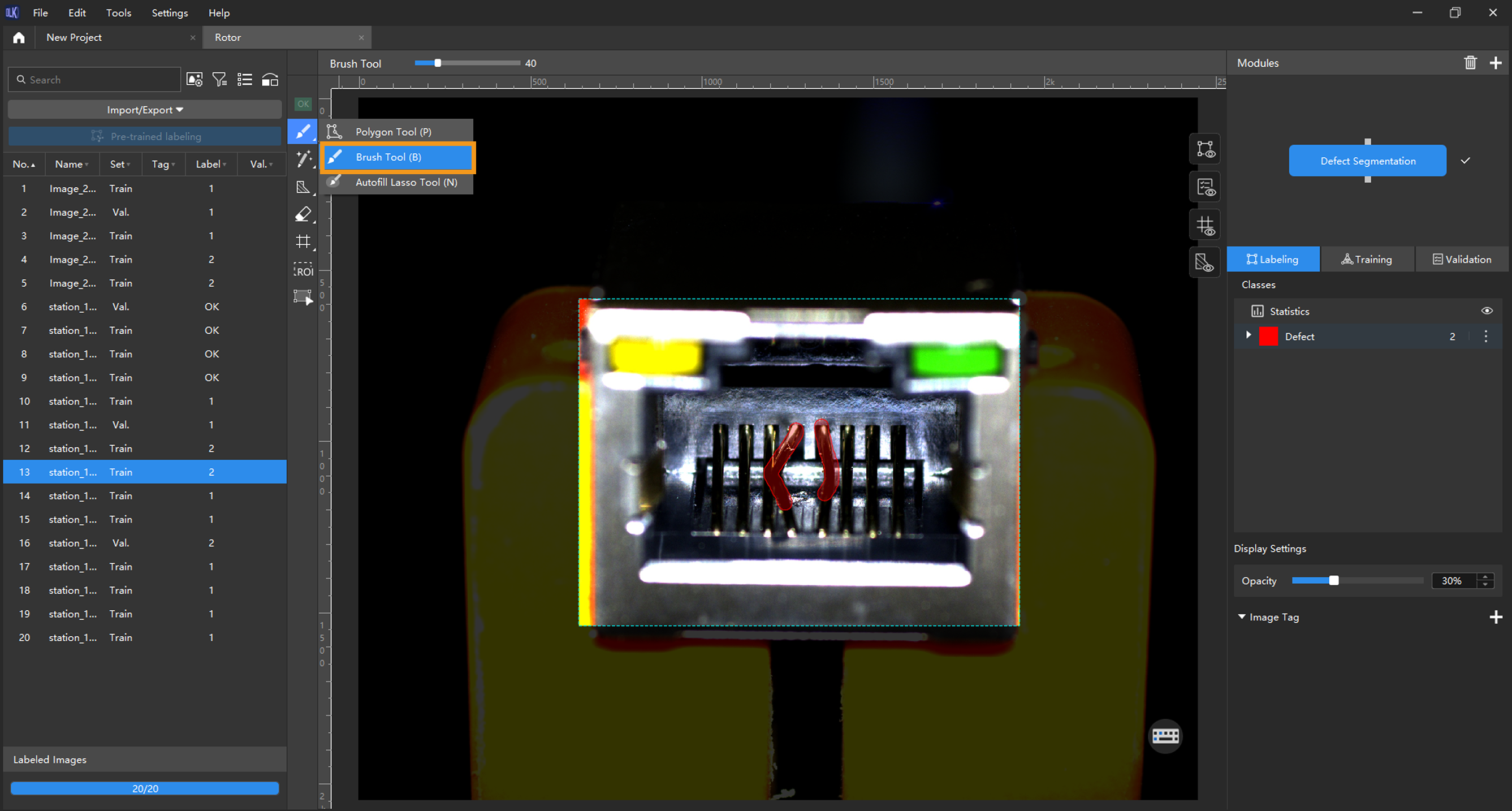This screenshot has width=1512, height=811.
Task: Sort by No. column header
Action: pos(24,165)
